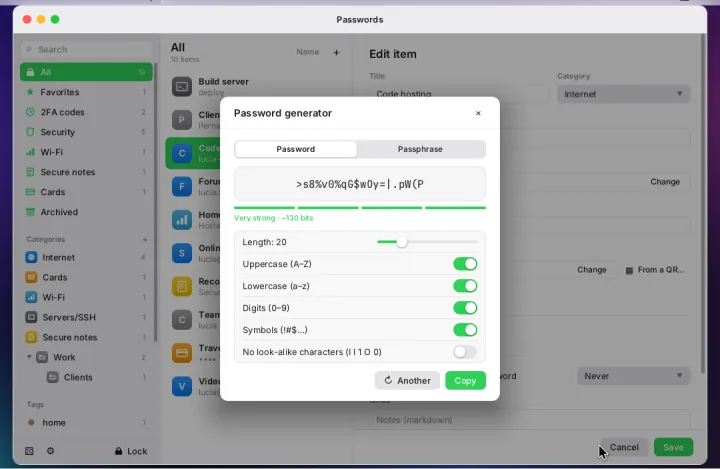Image resolution: width=720 pixels, height=469 pixels.
Task: Lock the vault
Action: [131, 451]
